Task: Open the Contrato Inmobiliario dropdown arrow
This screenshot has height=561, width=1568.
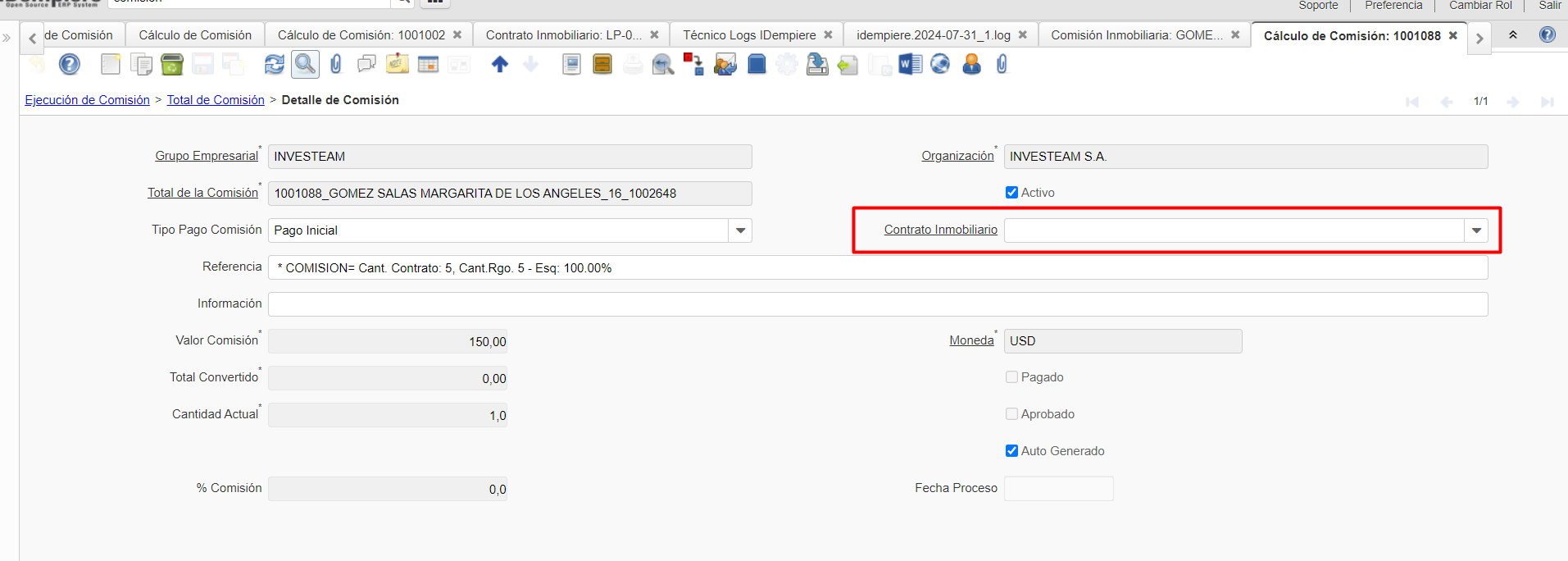Action: 1476,230
